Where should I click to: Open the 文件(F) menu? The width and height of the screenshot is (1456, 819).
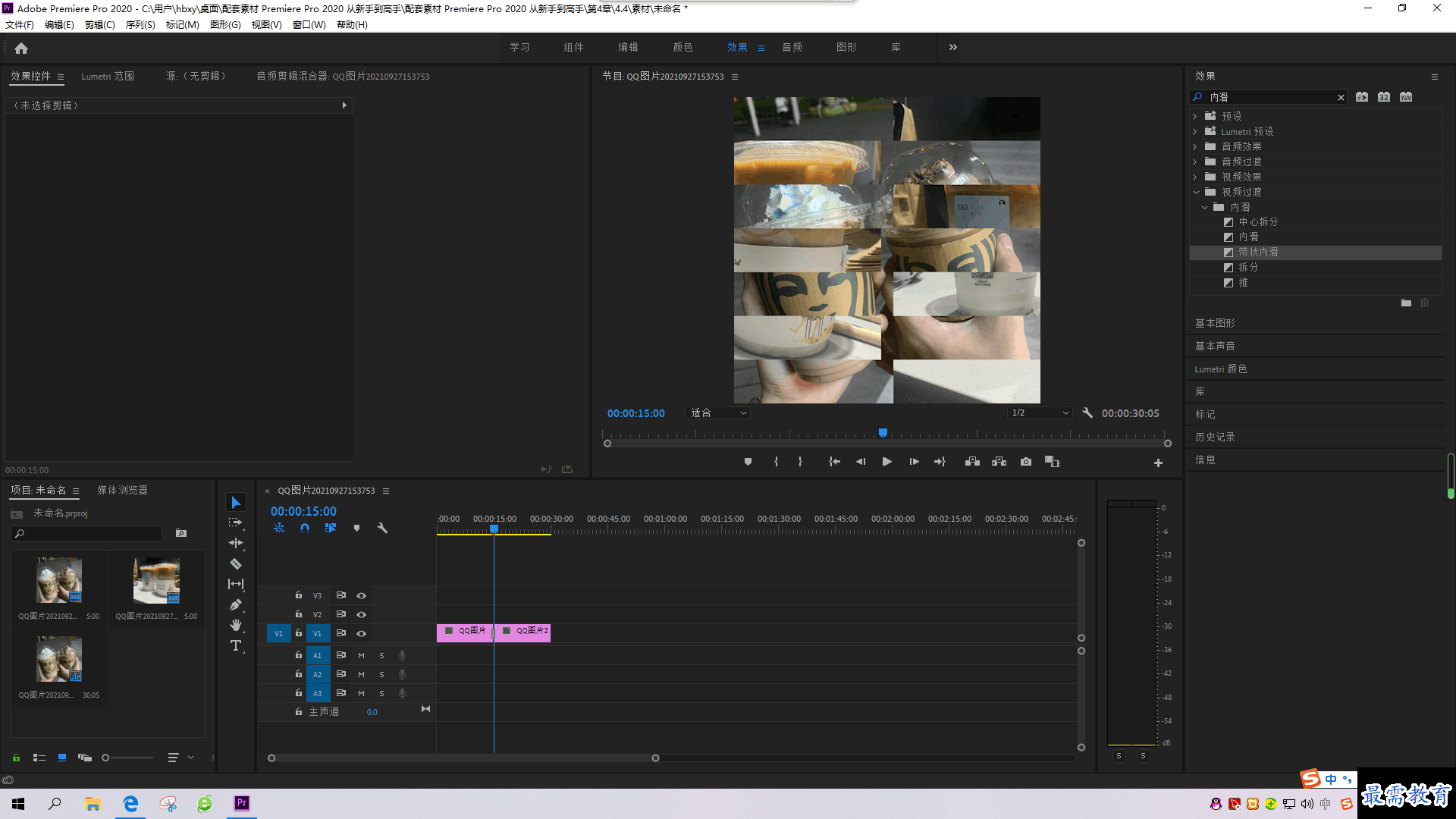pyautogui.click(x=20, y=24)
